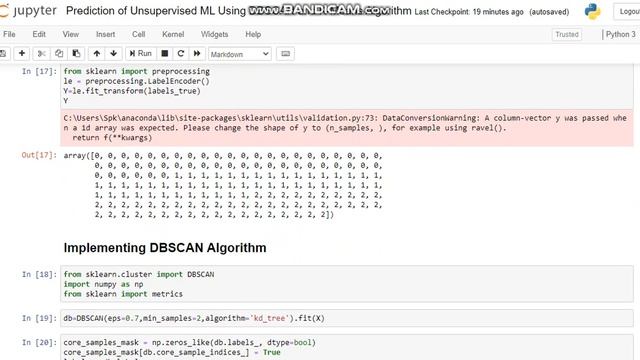
Task: Click the Logout button
Action: pos(628,11)
